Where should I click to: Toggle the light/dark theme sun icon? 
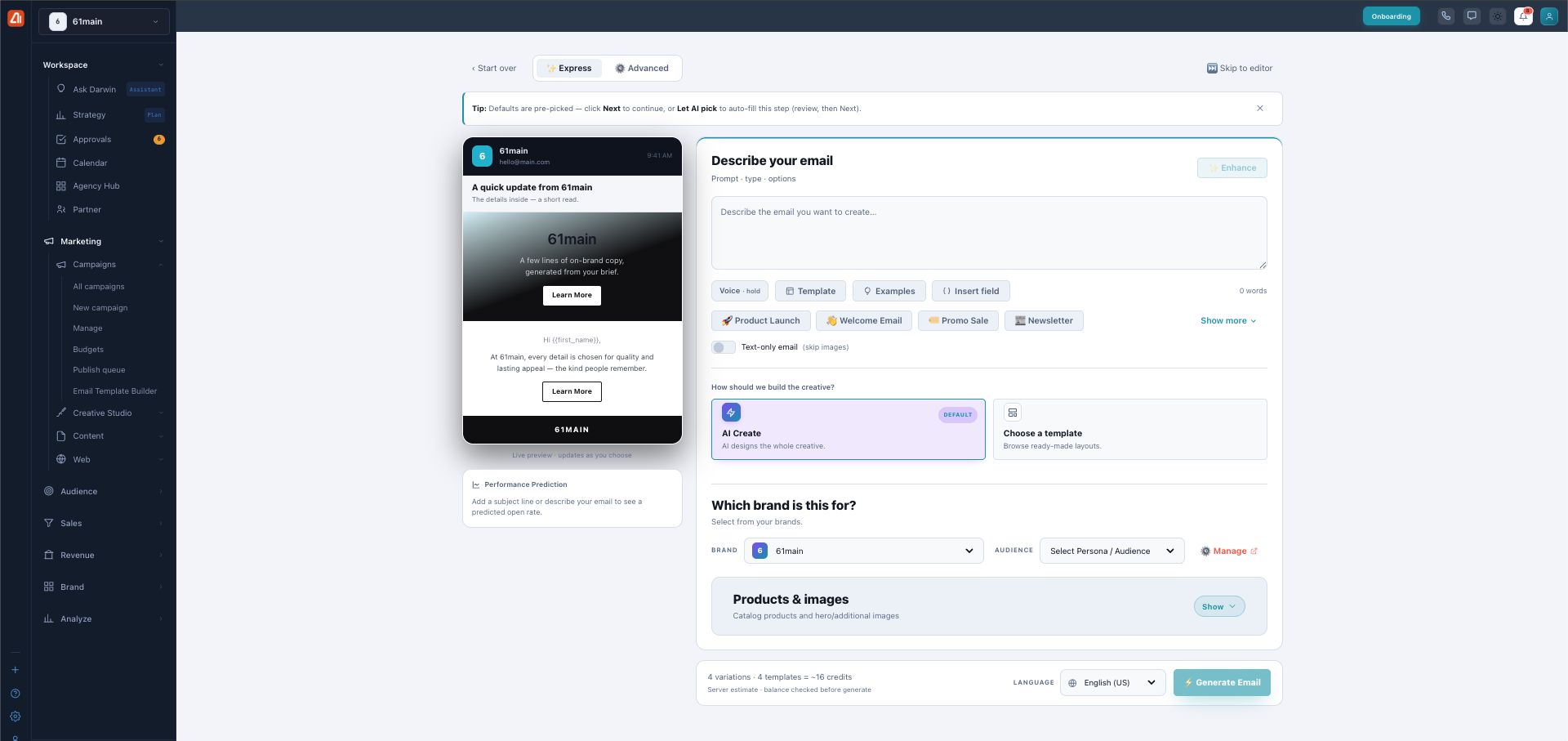[1498, 16]
